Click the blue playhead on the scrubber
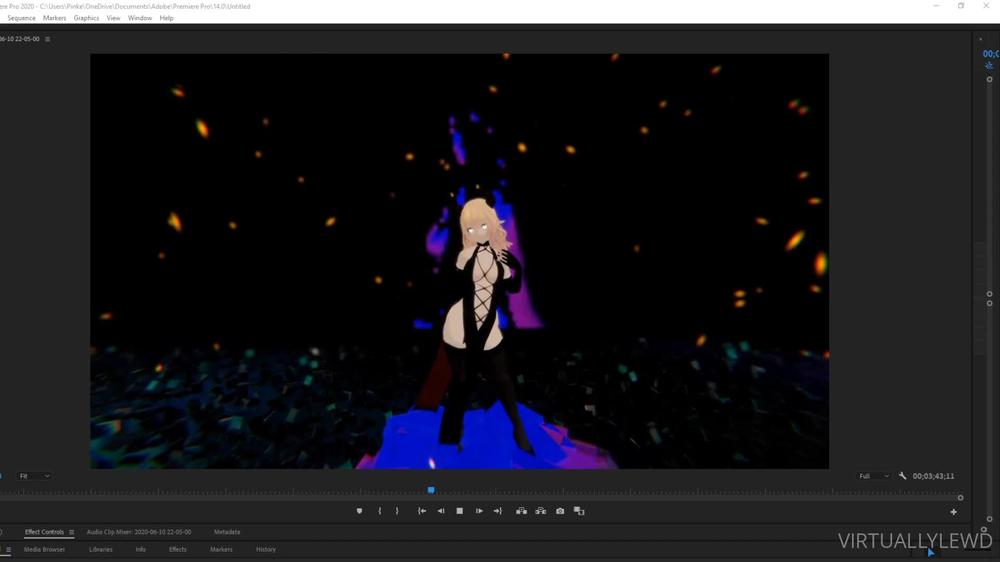This screenshot has width=1000, height=562. (431, 490)
